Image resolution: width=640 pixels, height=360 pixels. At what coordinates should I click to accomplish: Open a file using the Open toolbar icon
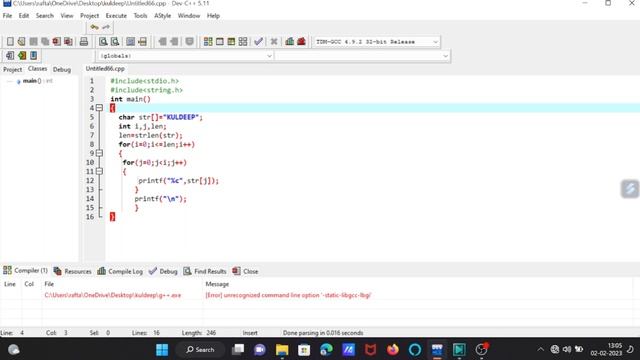pyautogui.click(x=22, y=42)
